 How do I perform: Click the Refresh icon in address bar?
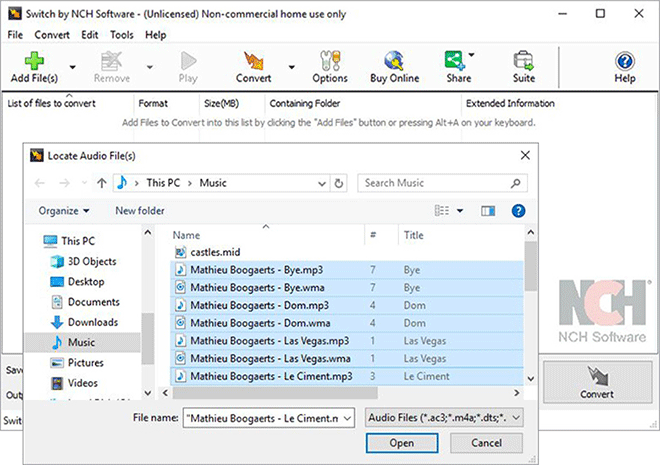click(339, 183)
